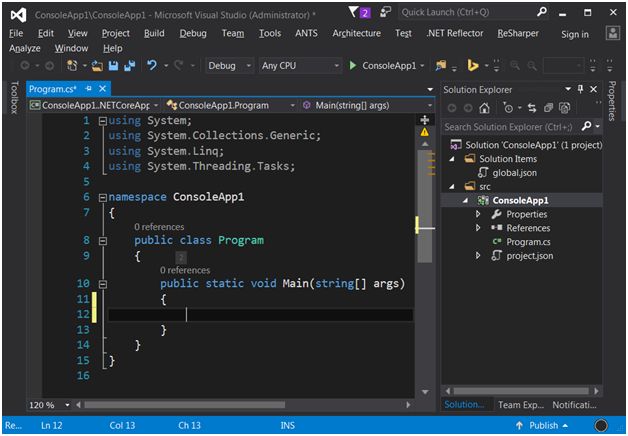The width and height of the screenshot is (628, 436).
Task: Undo the last edit via toolbar arrow
Action: [x=152, y=65]
